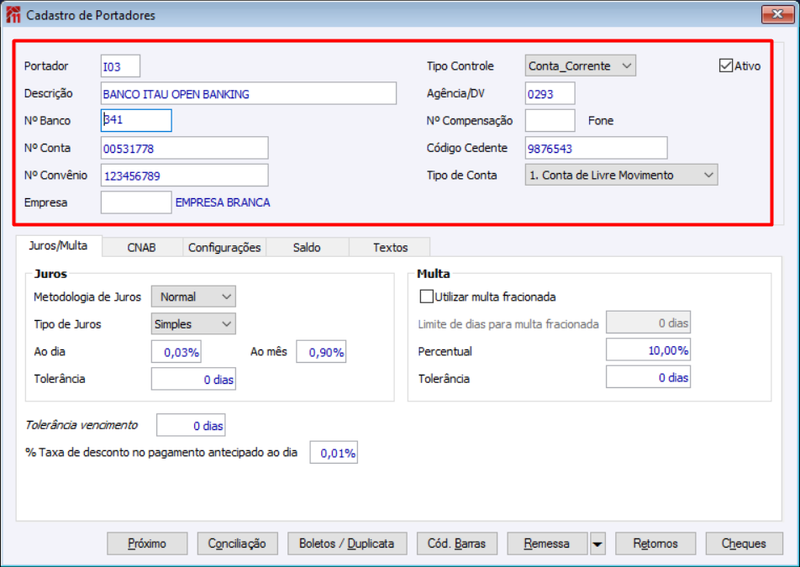Viewport: 800px width, 567px height.
Task: Click the Juros Tolerância field
Action: point(193,379)
